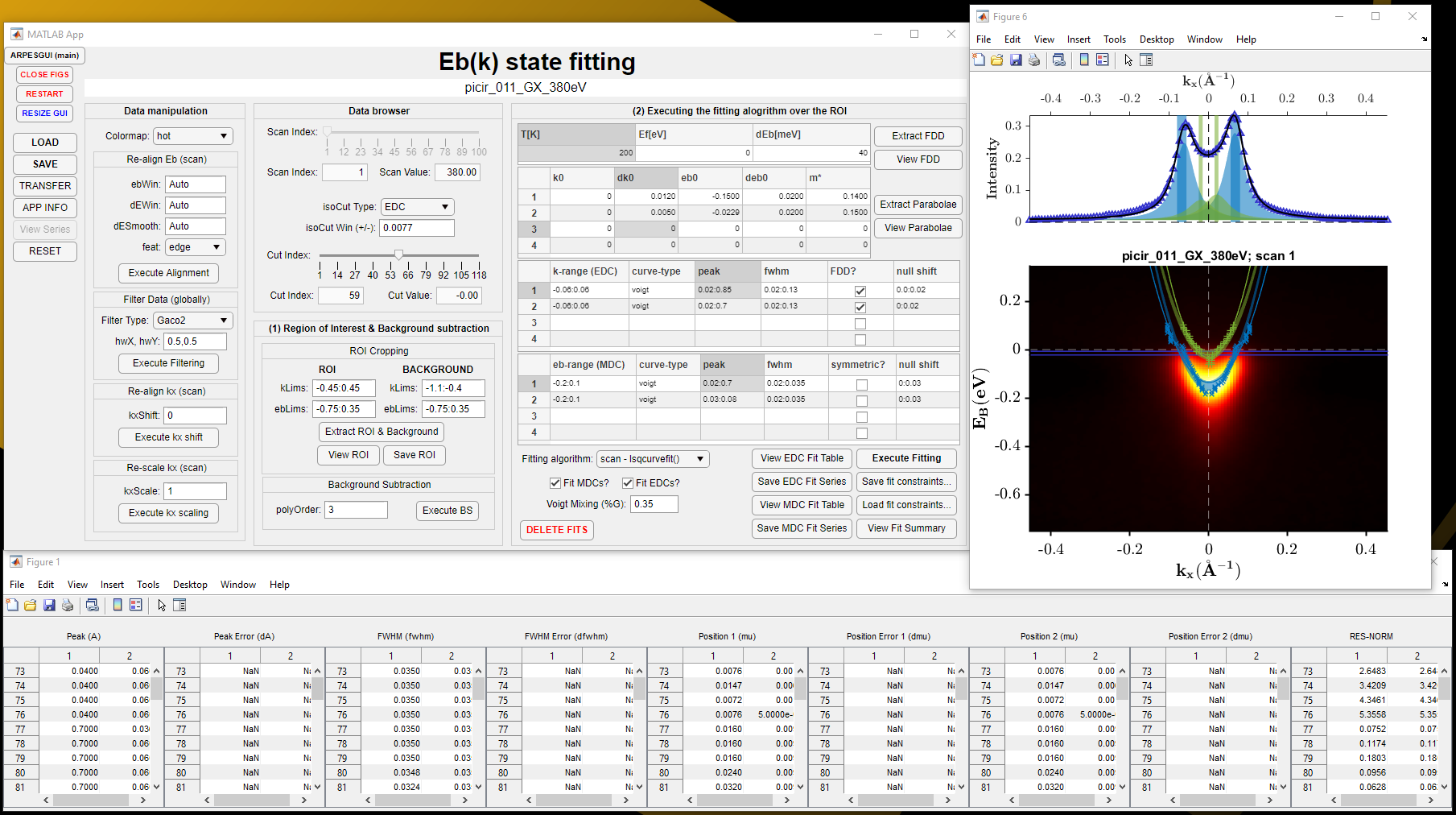The height and width of the screenshot is (815, 1456).
Task: Click the CLOSE FIGS button
Action: click(x=44, y=75)
